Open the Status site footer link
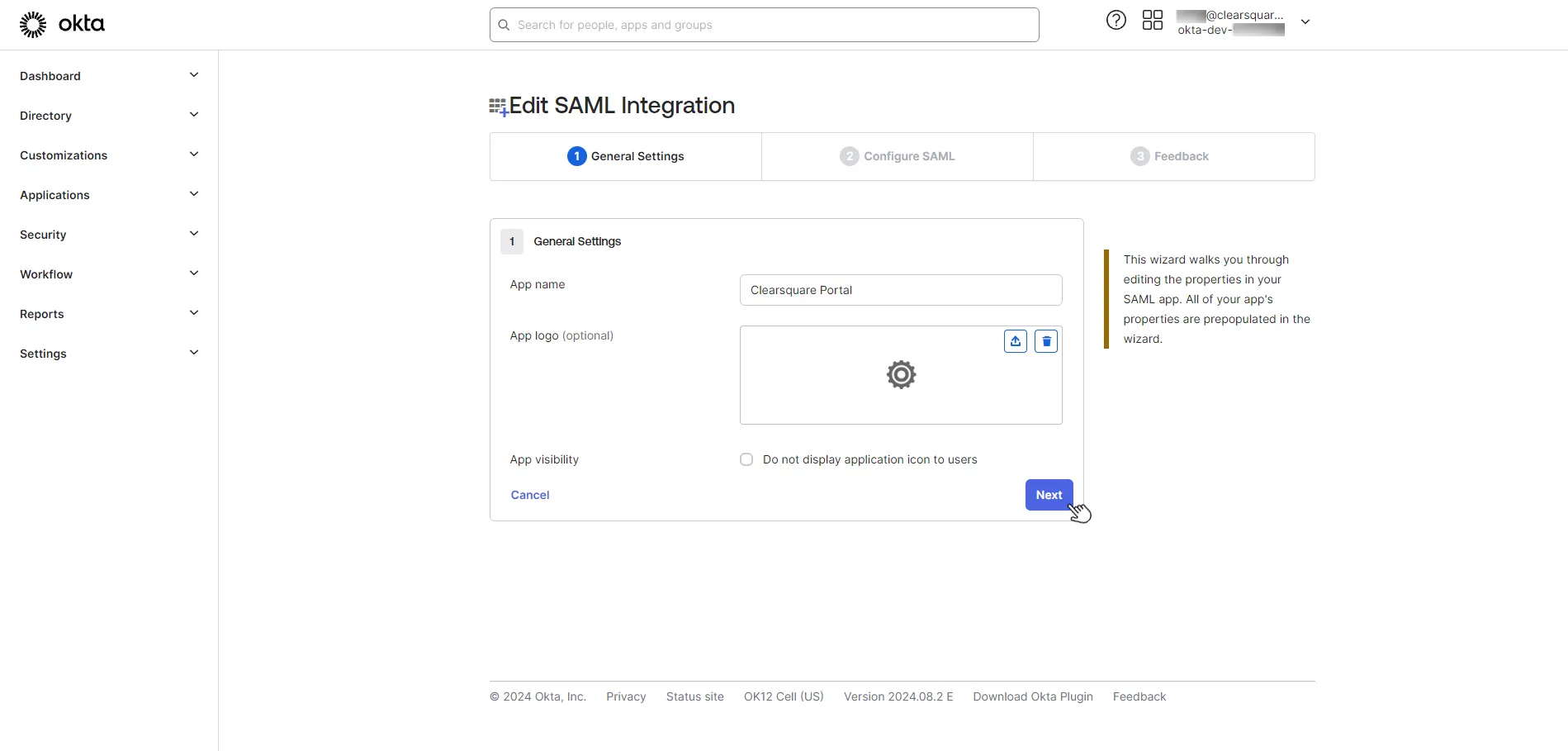1568x751 pixels. (695, 696)
